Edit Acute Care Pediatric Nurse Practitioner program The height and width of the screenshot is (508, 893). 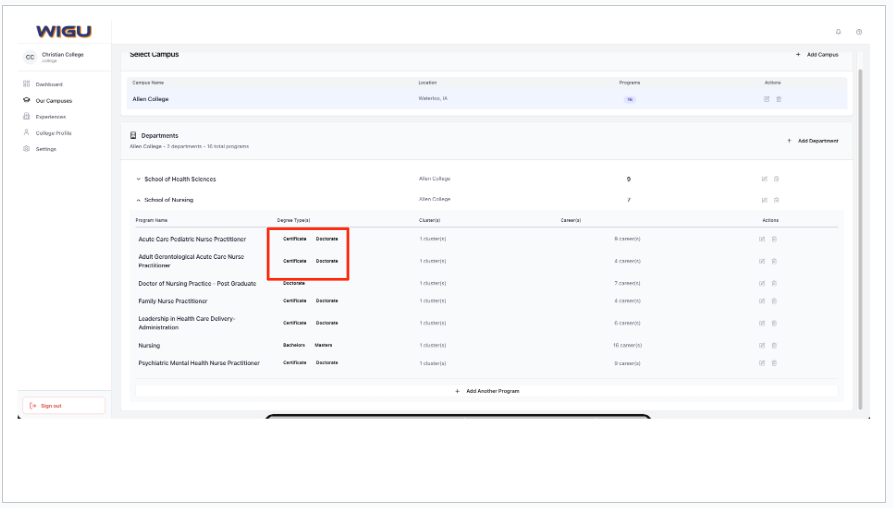[x=762, y=239]
